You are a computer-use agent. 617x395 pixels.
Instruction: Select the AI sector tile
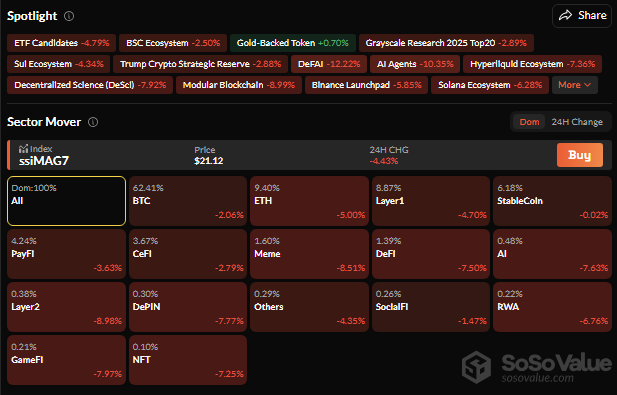pos(552,254)
